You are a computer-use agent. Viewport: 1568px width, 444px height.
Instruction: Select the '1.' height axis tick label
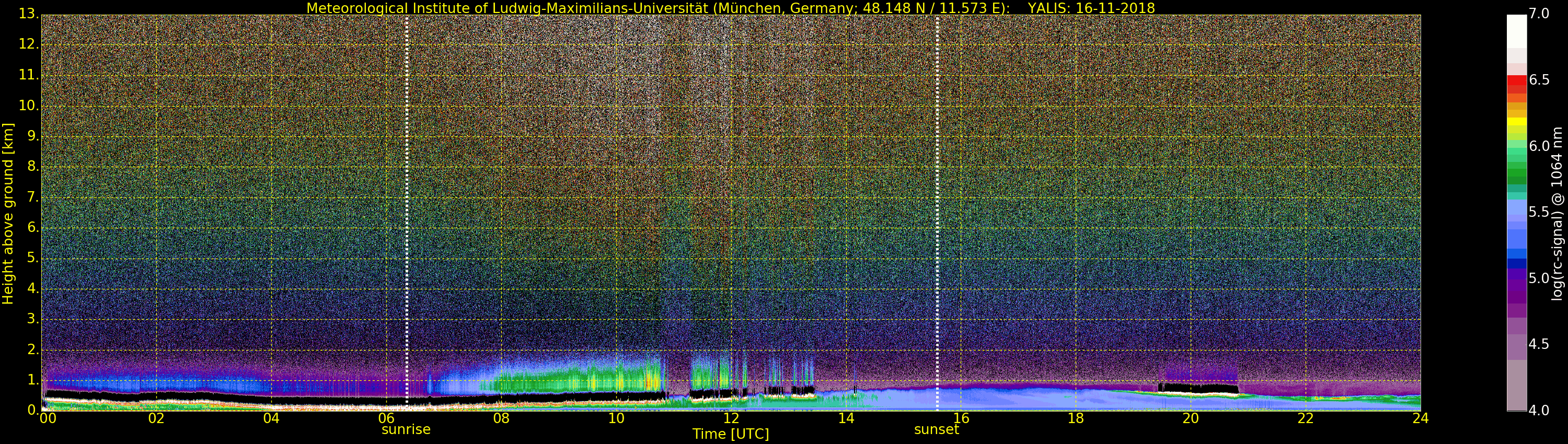click(32, 380)
